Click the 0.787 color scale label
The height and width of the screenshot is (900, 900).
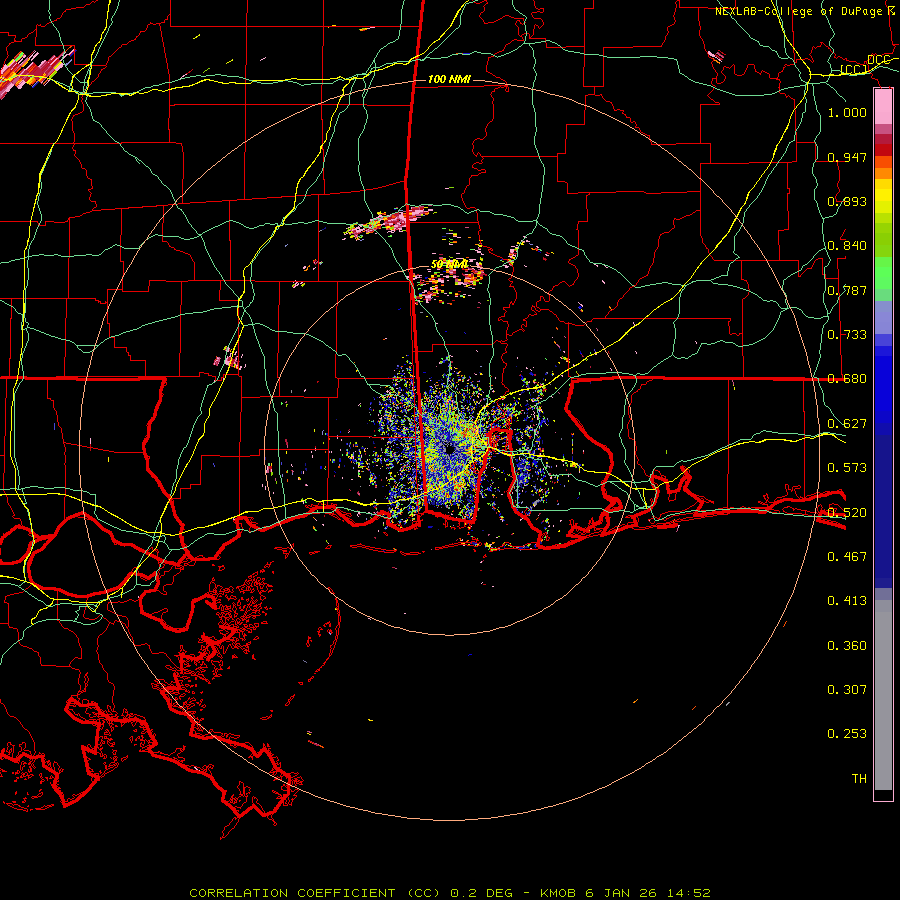coord(847,290)
